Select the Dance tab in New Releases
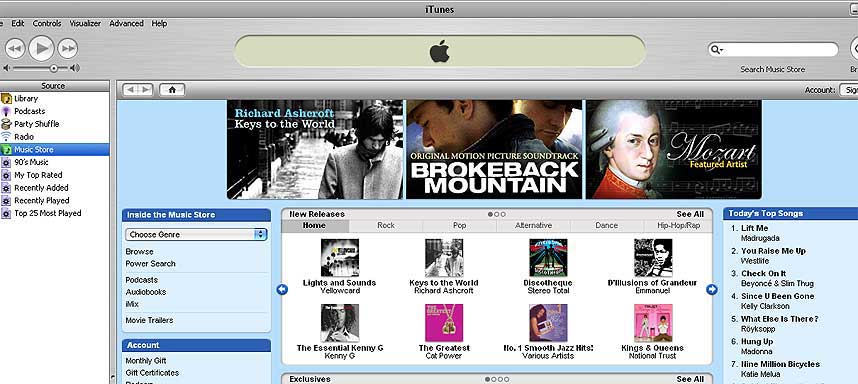The image size is (858, 384). tap(606, 225)
